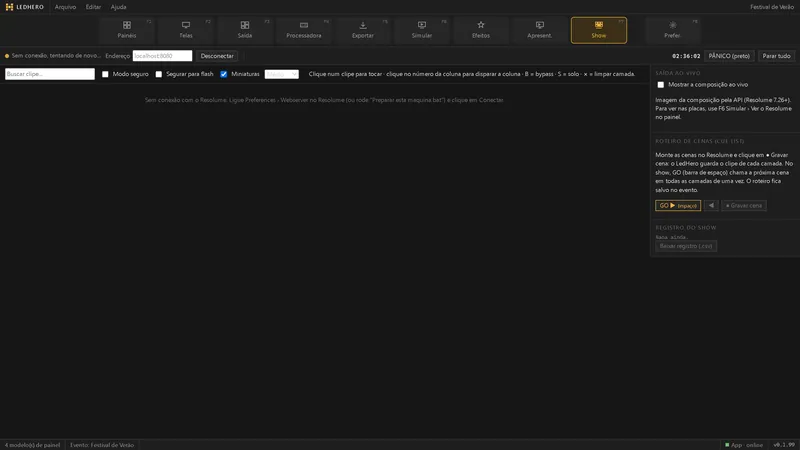Screen dimensions: 800x450
Task: Click the GO (espaço) button
Action: point(678,206)
